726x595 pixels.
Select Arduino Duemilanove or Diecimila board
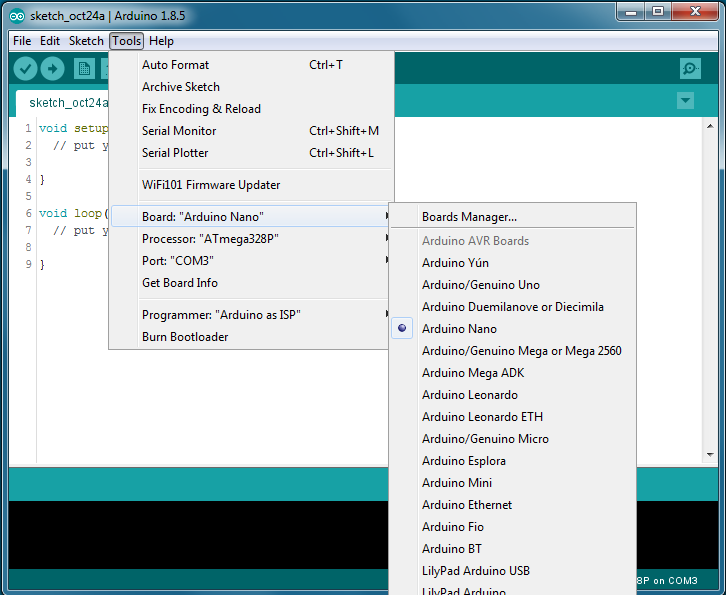513,307
